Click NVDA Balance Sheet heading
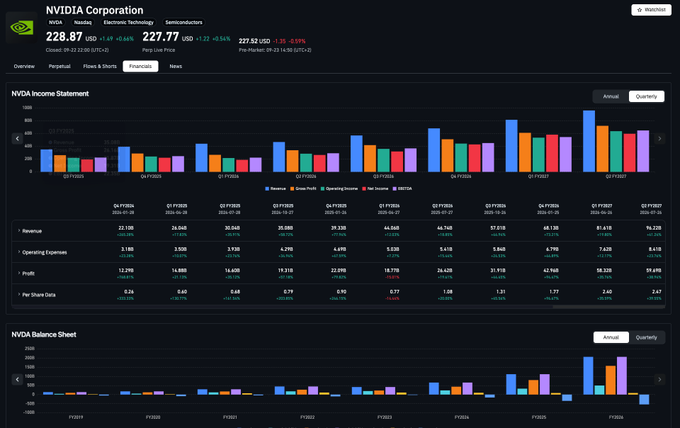Image resolution: width=680 pixels, height=428 pixels. point(44,335)
